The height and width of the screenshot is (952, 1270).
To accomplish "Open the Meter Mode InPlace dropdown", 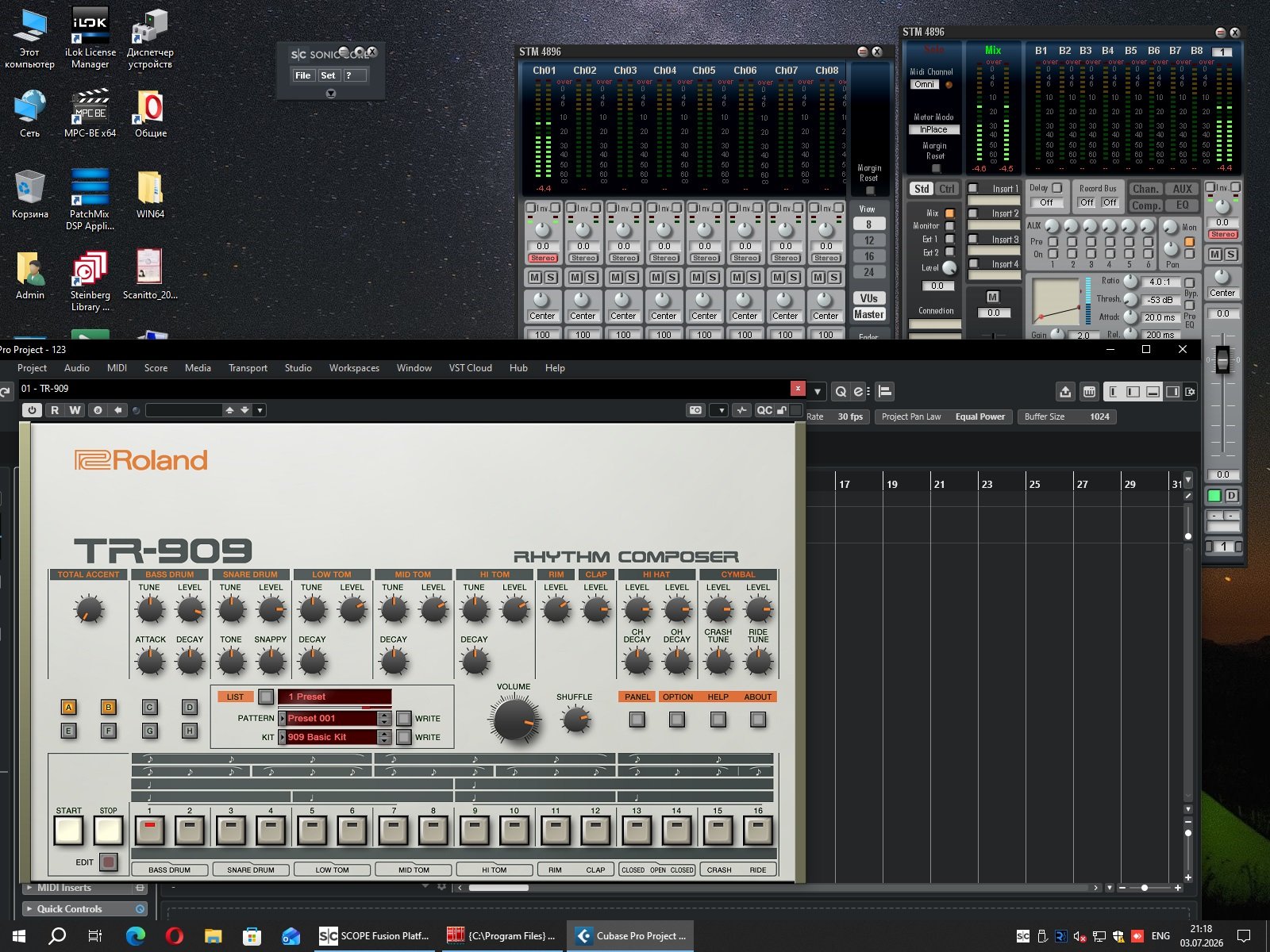I will (934, 129).
